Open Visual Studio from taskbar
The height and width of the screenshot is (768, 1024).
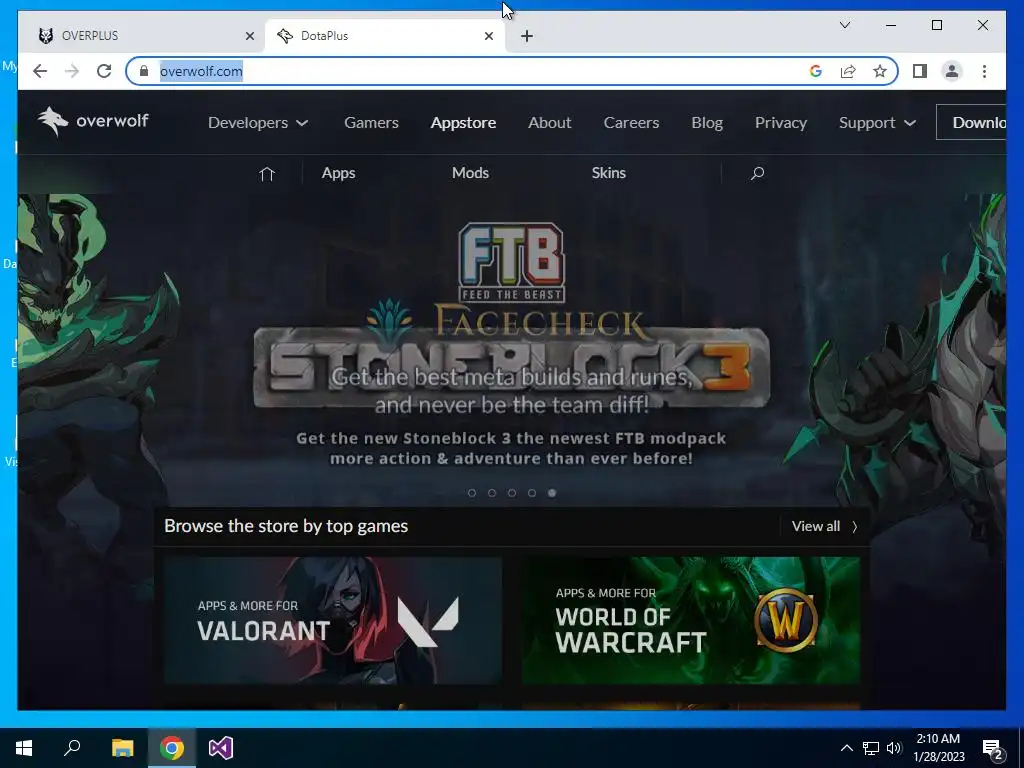221,748
